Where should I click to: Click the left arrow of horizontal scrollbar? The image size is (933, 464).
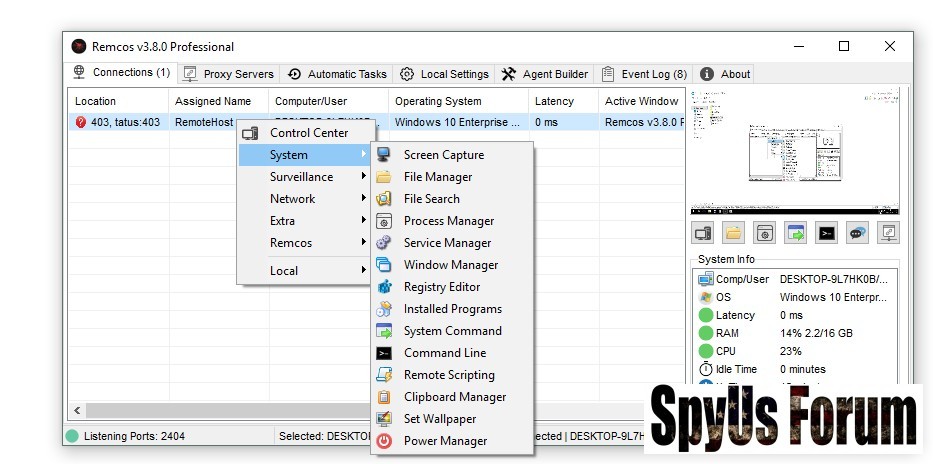point(77,411)
